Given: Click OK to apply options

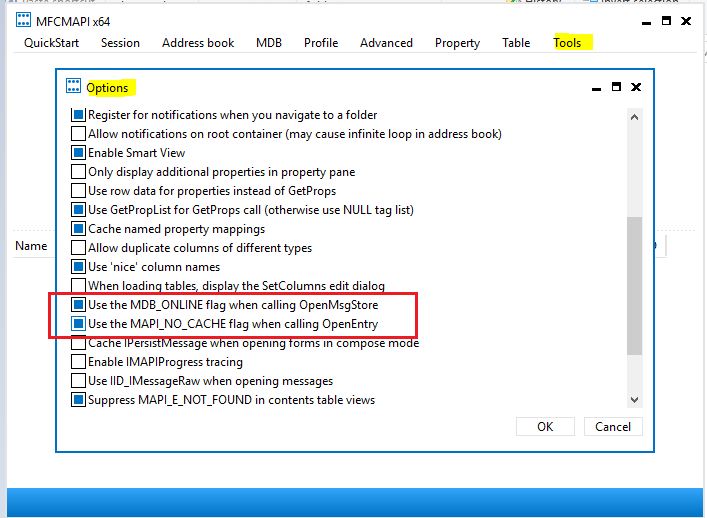Looking at the screenshot, I should coord(545,426).
